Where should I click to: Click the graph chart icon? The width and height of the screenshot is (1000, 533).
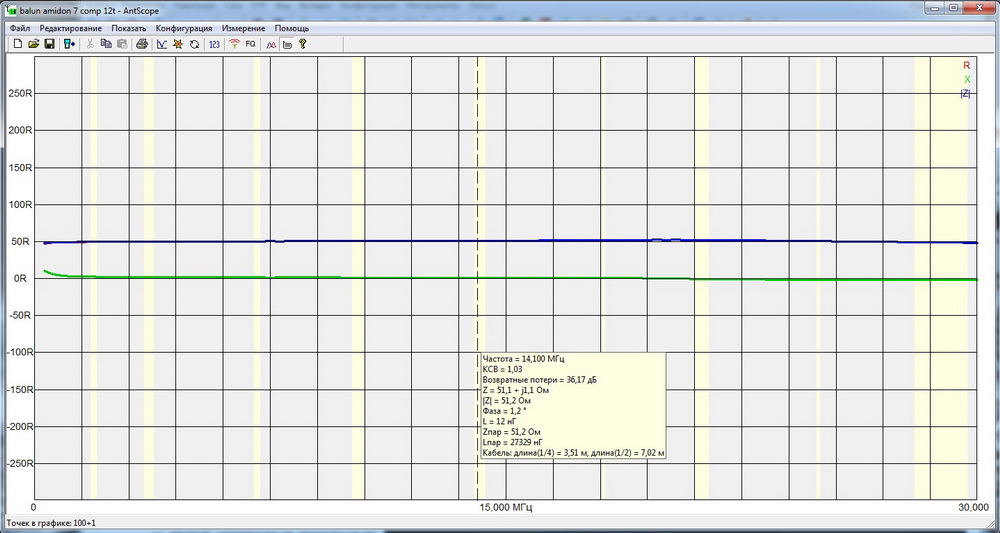161,44
